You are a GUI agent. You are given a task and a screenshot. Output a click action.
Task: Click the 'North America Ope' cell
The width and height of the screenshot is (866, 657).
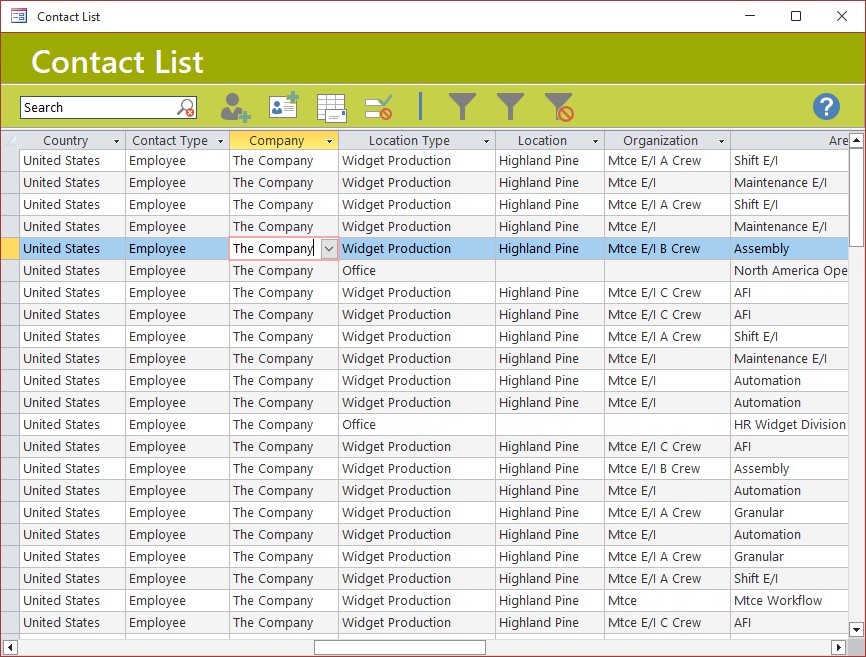790,271
